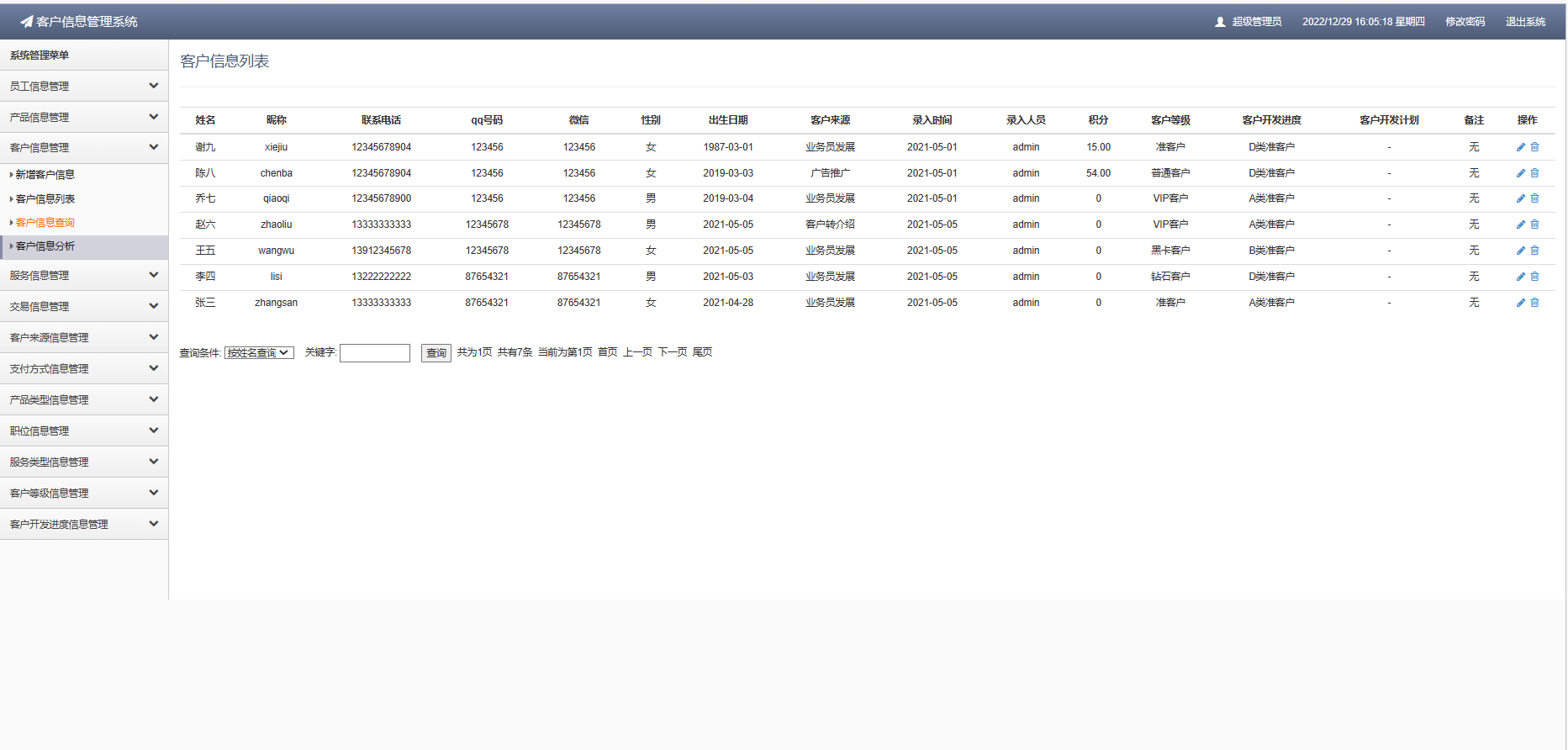Click birth date 1987-03-01
Screen dimensions: 1568x750
[728, 147]
